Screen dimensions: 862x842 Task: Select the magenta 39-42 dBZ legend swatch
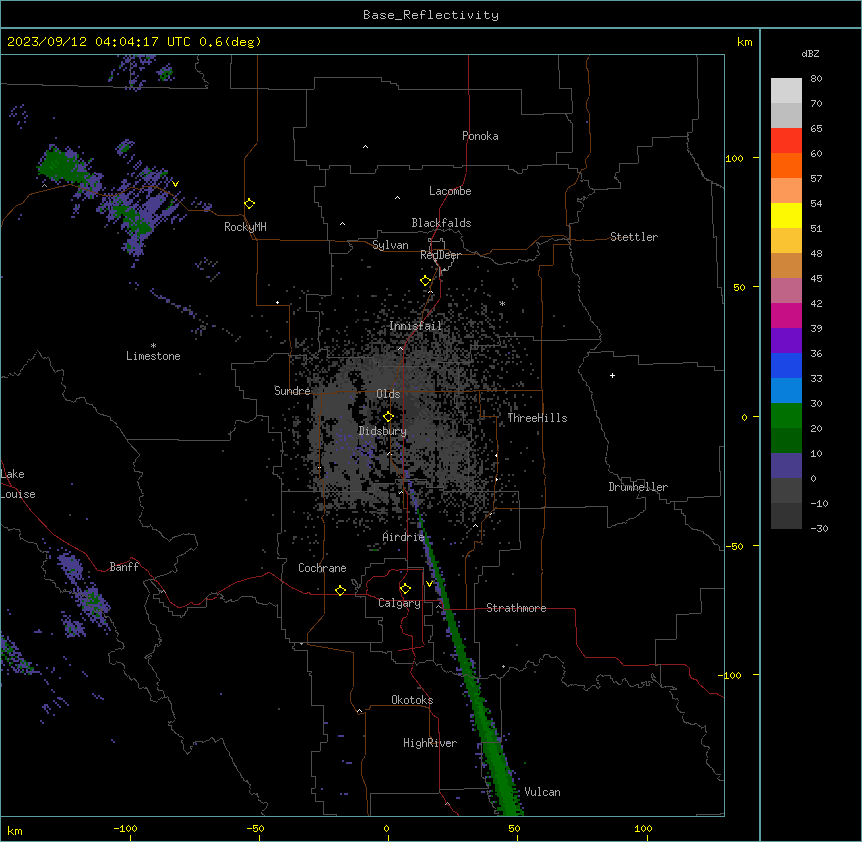coord(786,315)
